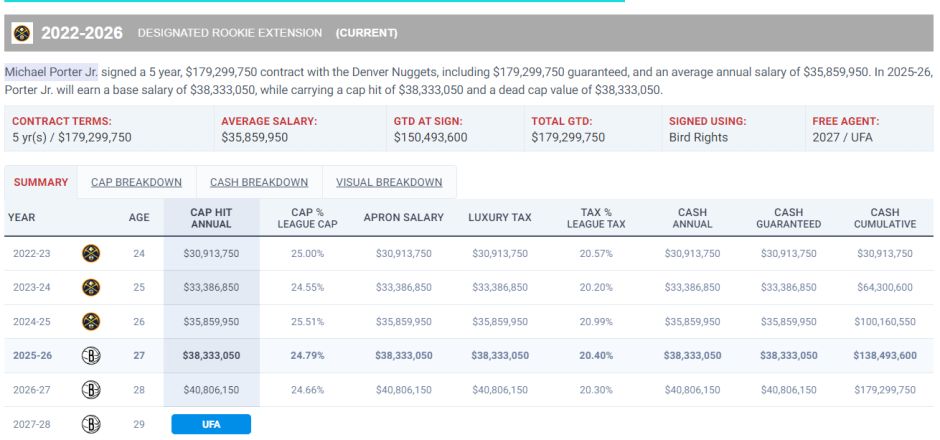Screen dimensions: 940x440
Task: Select the Visual Breakdown tab
Action: click(x=389, y=182)
